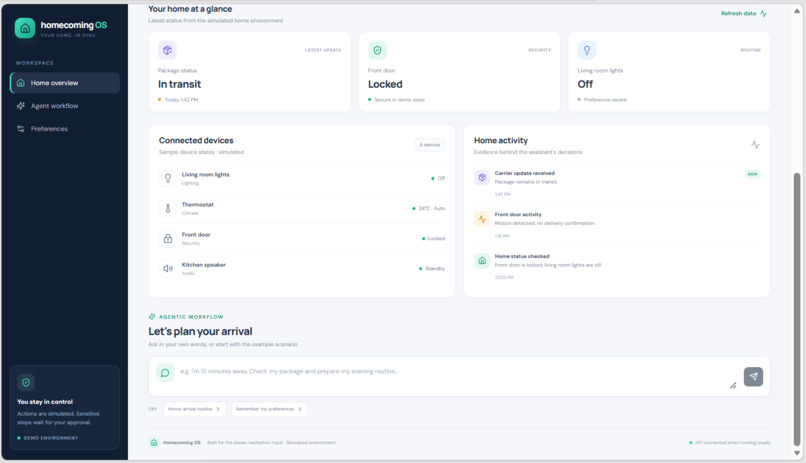Viewport: 806px width, 463px height.
Task: Click the Thermostat thermometer icon
Action: click(x=168, y=208)
